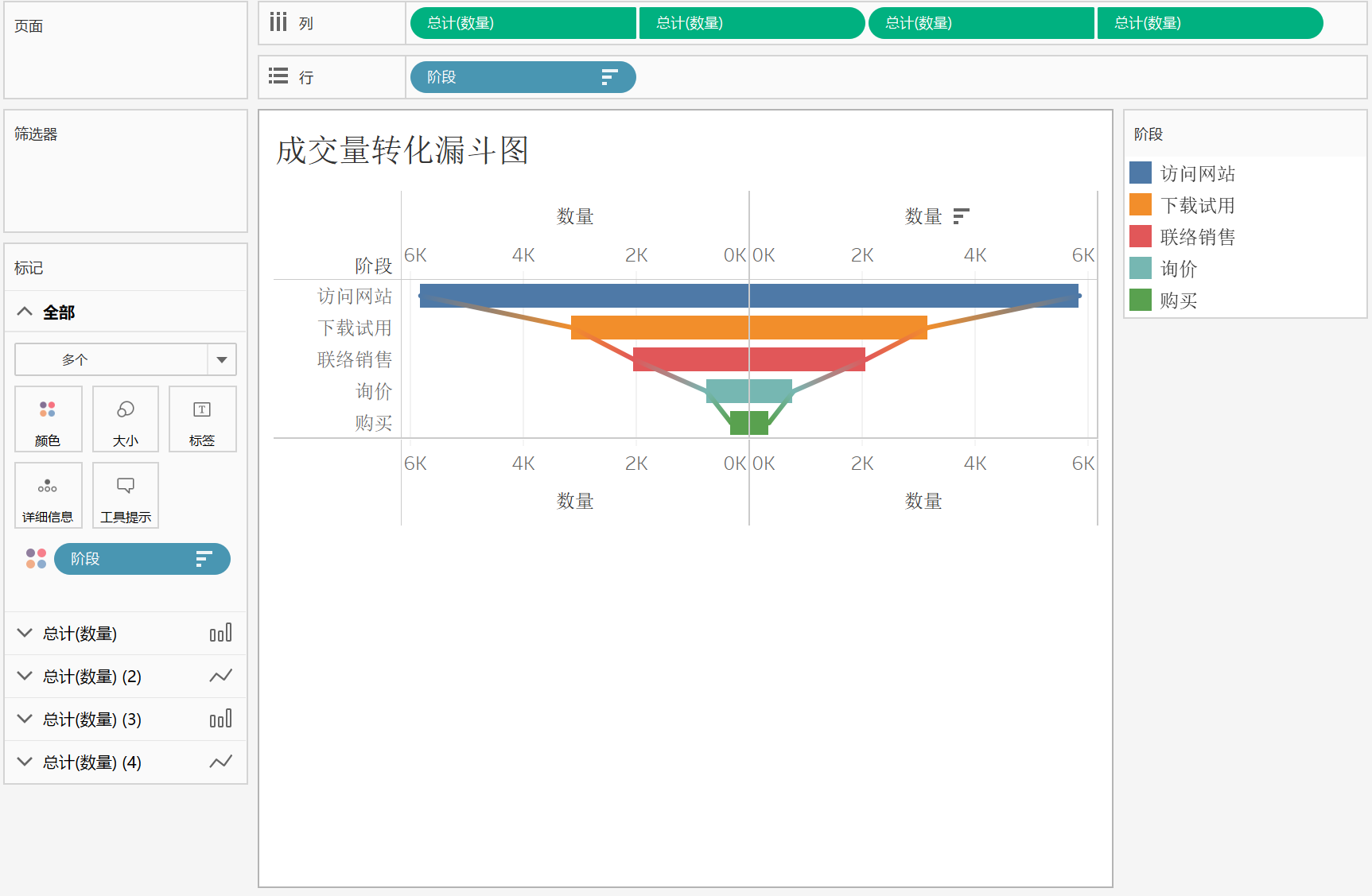
Task: Collapse the 全部 section in the Marks panel
Action: (24, 312)
